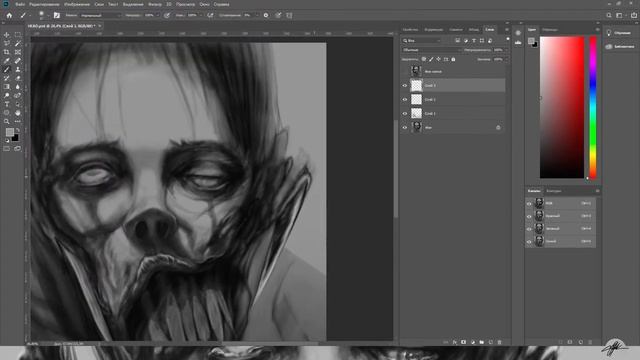Toggle Зеленый channel visibility
This screenshot has height=360, width=640.
529,229
